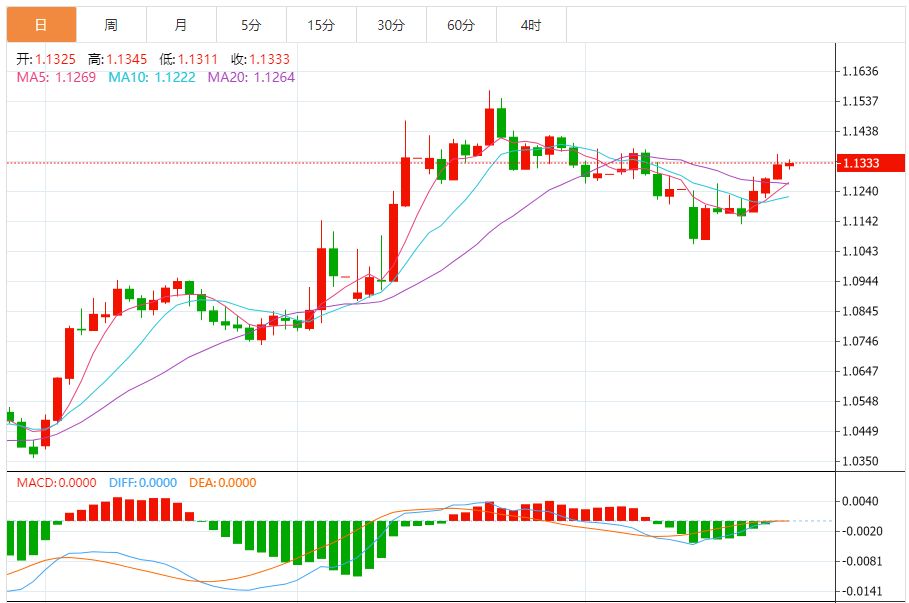Click the 1.0647 price axis label
Image resolution: width=909 pixels, height=603 pixels.
pyautogui.click(x=860, y=371)
